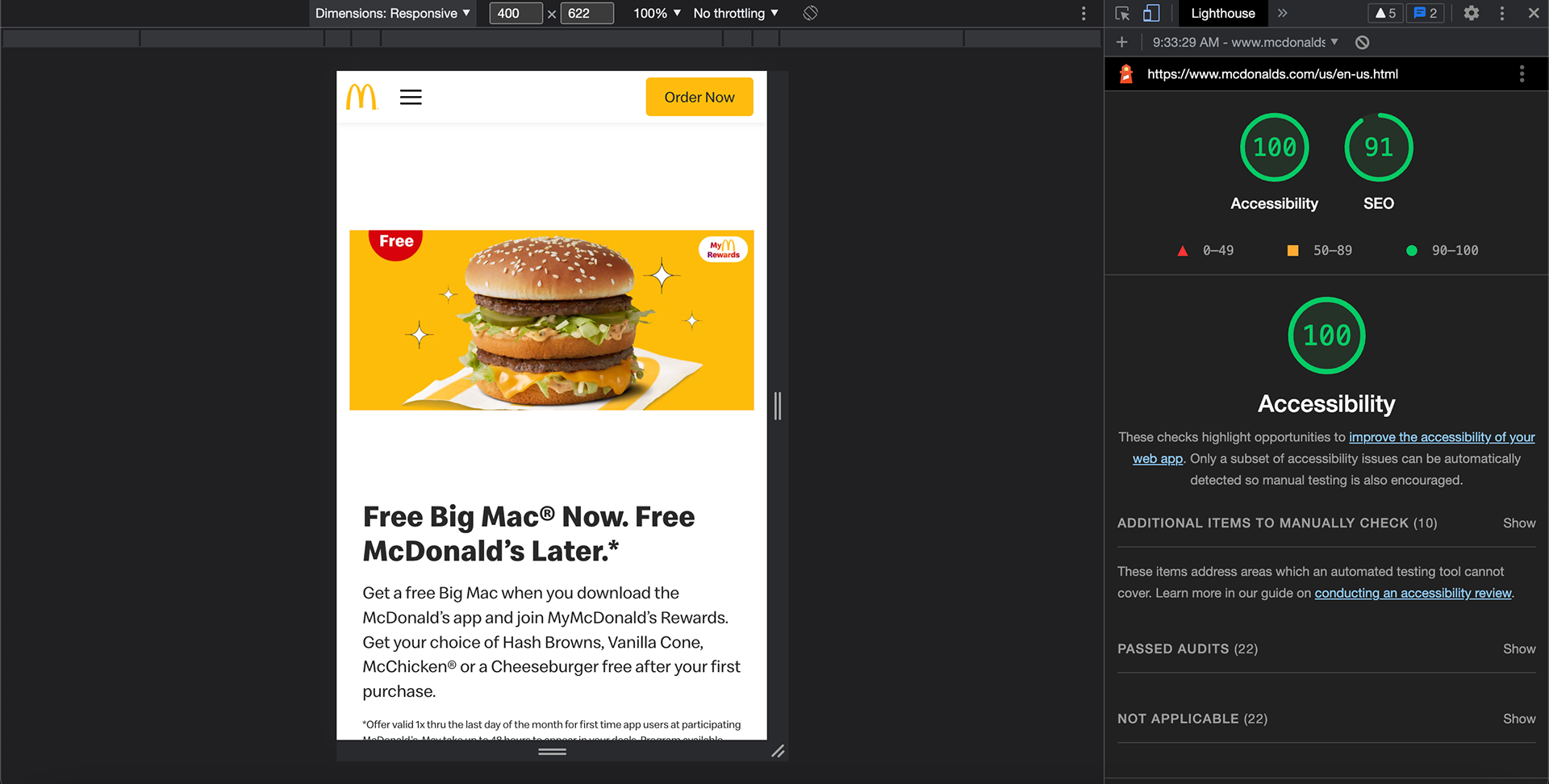The height and width of the screenshot is (784, 1549).
Task: Open 'improve the accessibility of your web app' link
Action: tap(1442, 437)
